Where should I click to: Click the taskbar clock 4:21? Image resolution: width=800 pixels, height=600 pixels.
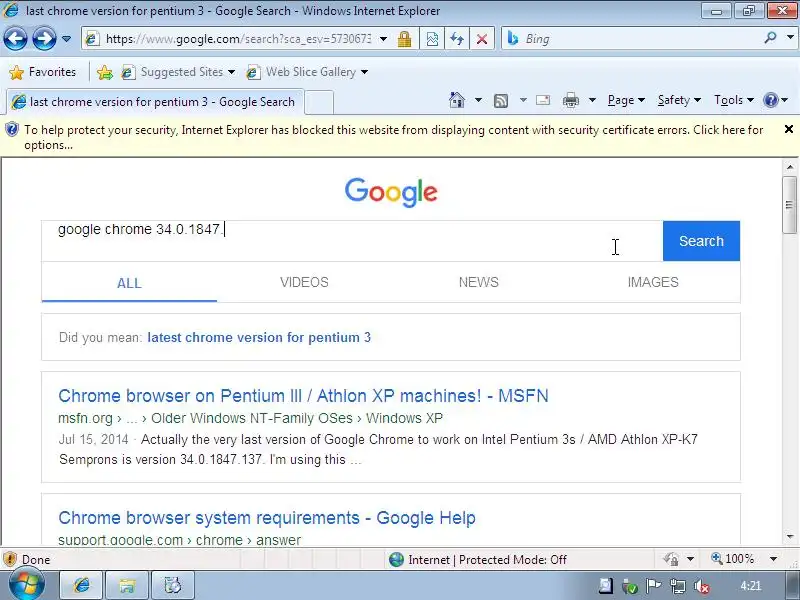(751, 586)
